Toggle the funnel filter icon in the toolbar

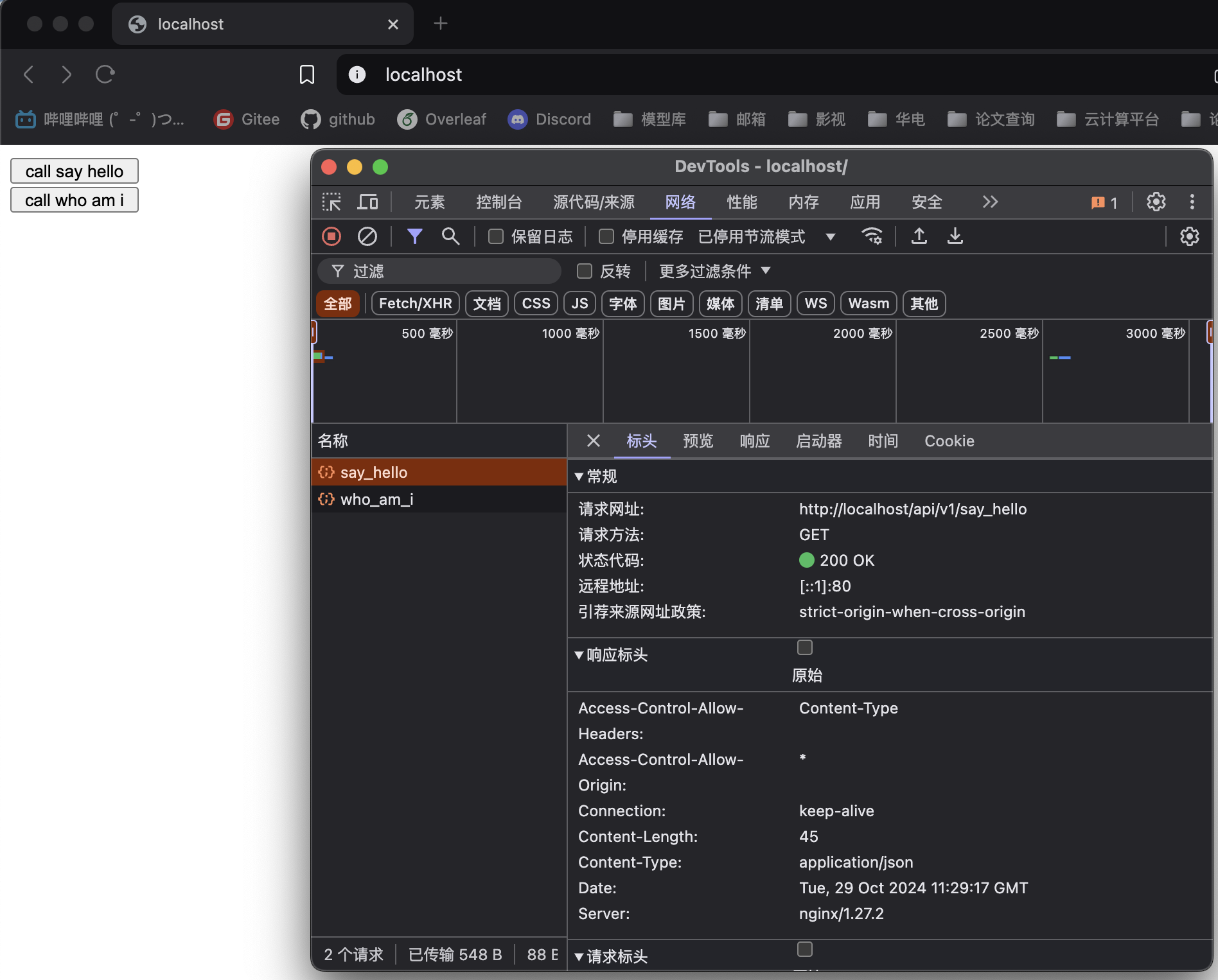coord(414,237)
